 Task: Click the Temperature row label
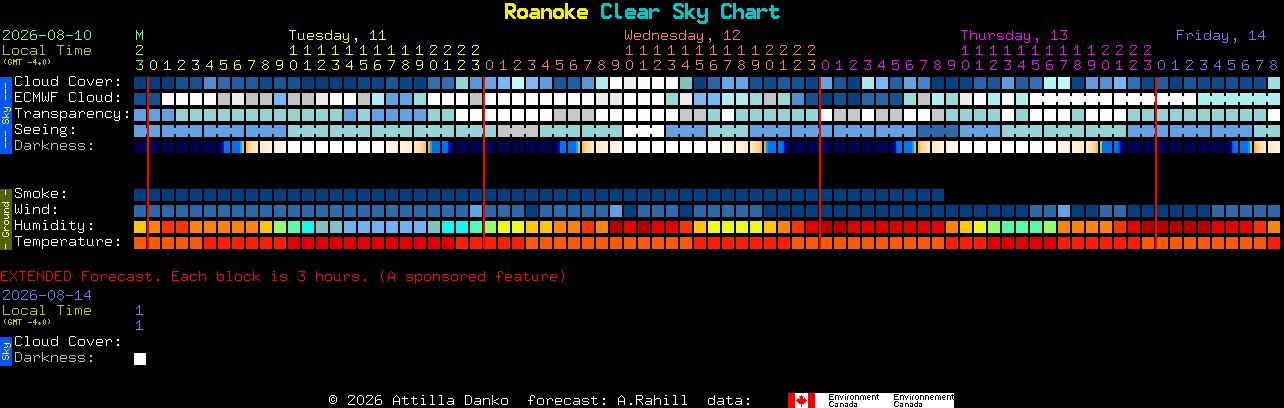click(68, 242)
